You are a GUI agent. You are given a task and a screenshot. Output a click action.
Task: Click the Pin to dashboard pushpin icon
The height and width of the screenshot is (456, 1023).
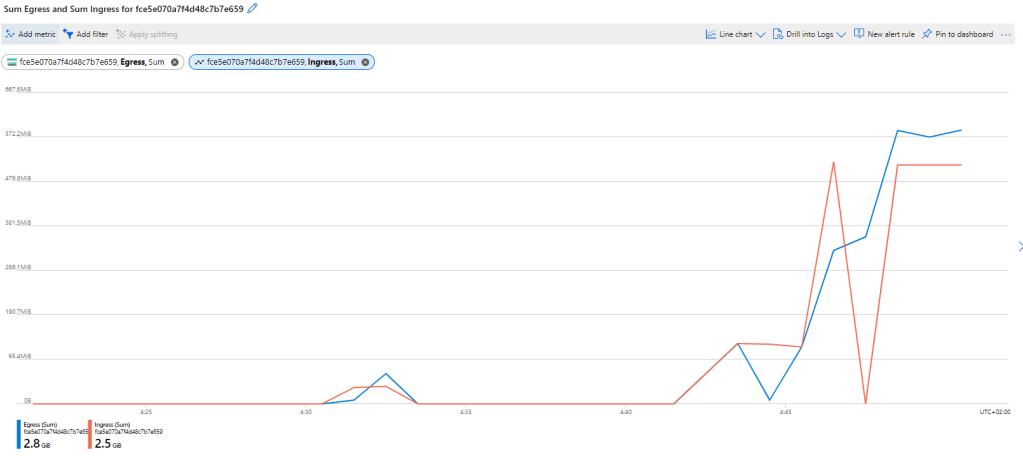(x=927, y=34)
